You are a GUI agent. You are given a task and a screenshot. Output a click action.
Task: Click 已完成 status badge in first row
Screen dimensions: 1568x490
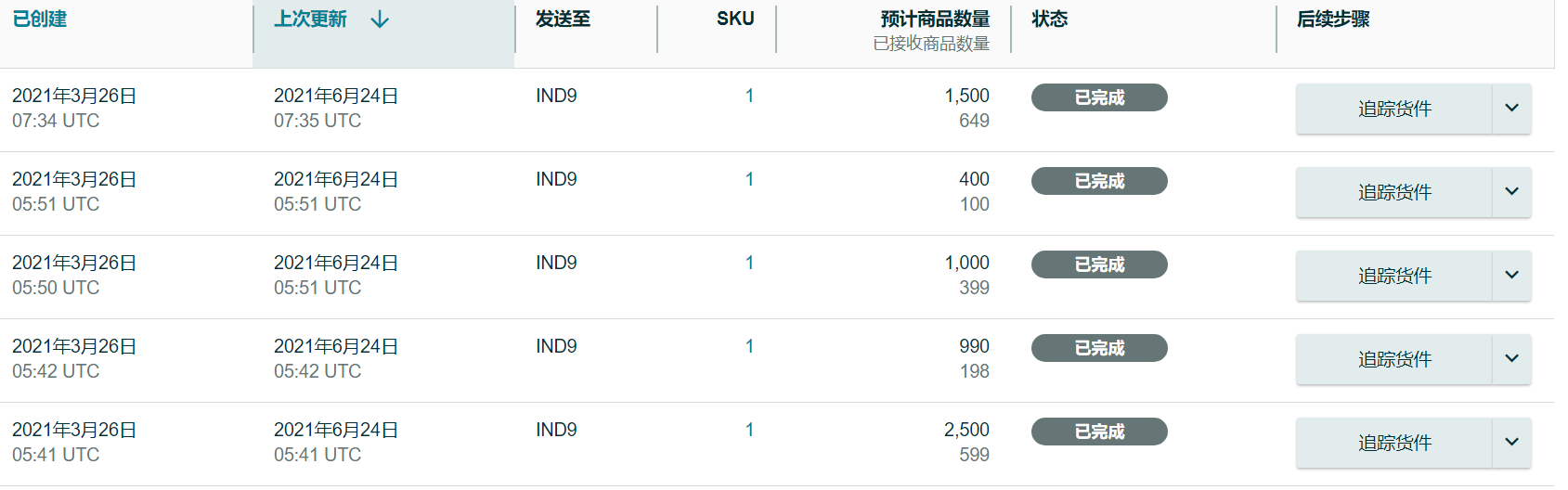(x=1099, y=97)
